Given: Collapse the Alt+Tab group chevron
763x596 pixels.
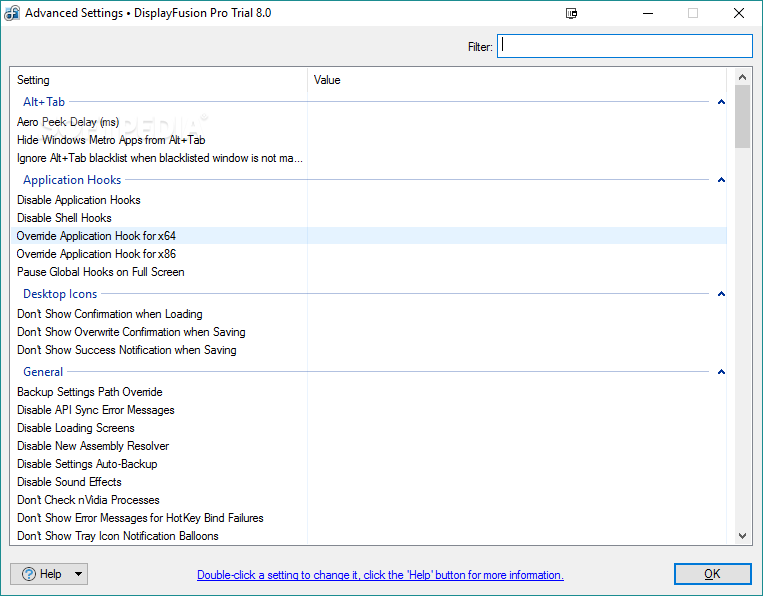Looking at the screenshot, I should point(721,102).
